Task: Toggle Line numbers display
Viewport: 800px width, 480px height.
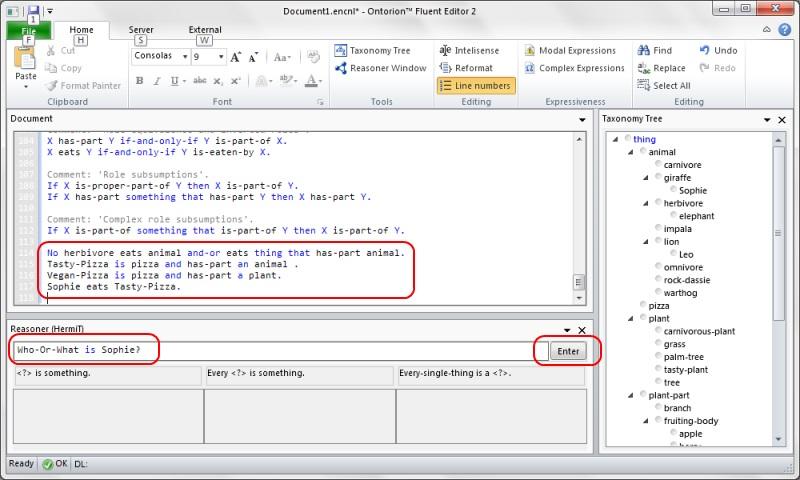Action: tap(476, 86)
